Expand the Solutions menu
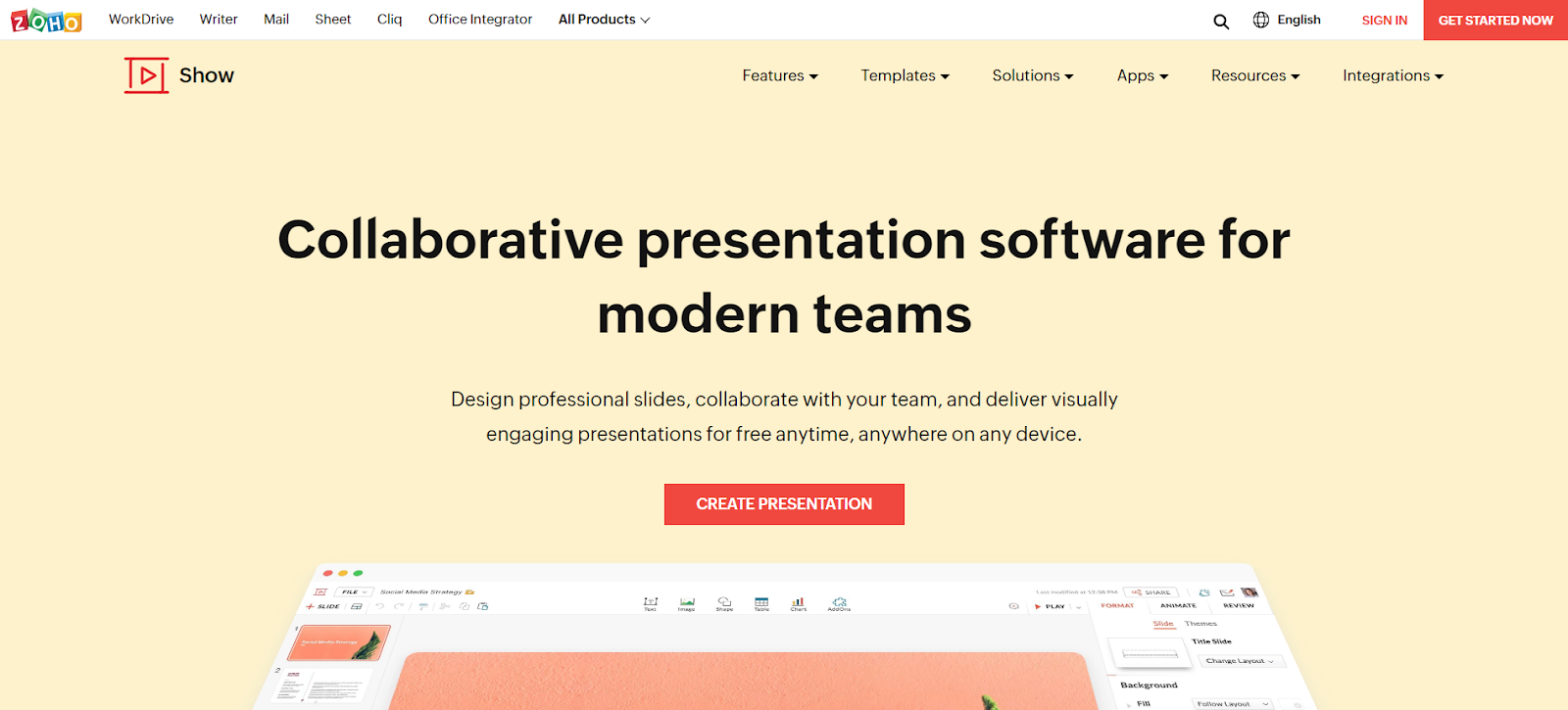This screenshot has height=710, width=1568. click(x=1033, y=75)
